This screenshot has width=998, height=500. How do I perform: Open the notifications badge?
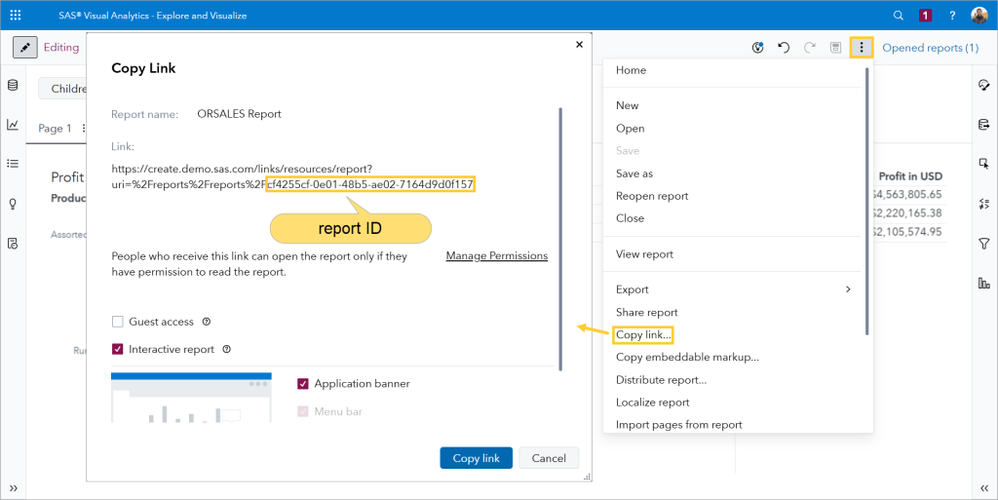pyautogui.click(x=925, y=16)
